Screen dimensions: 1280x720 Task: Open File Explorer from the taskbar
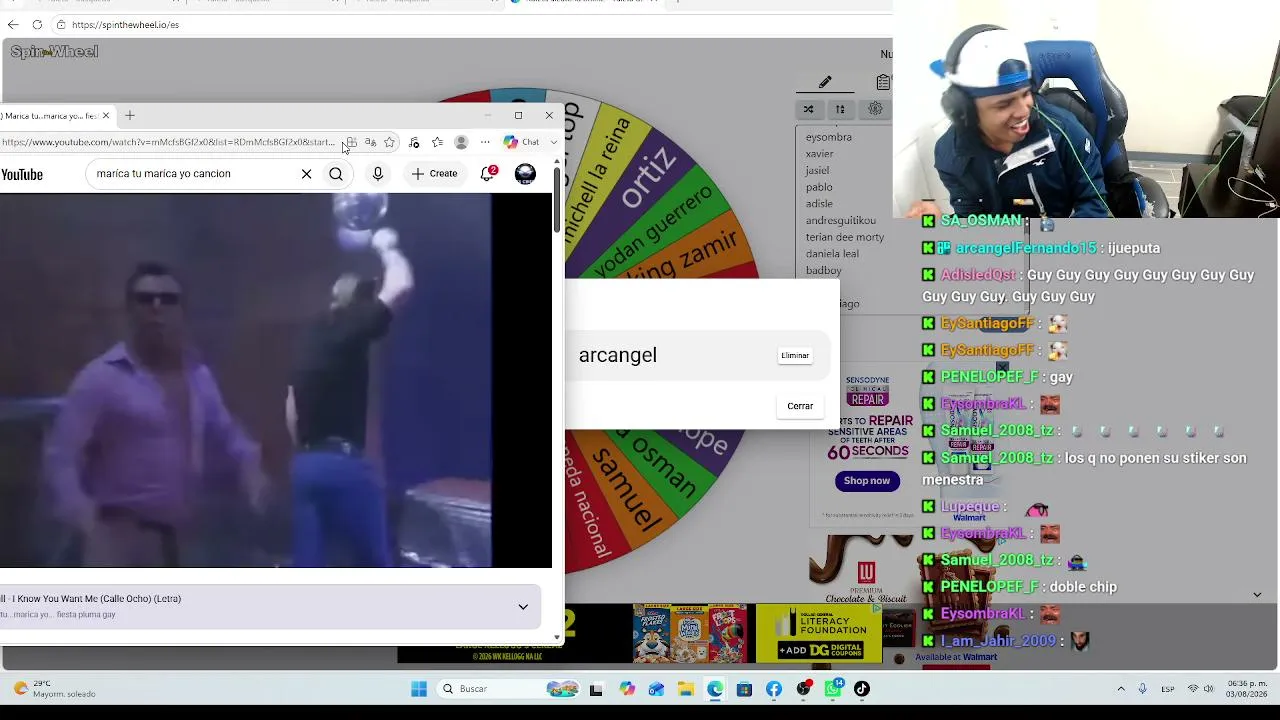[686, 689]
